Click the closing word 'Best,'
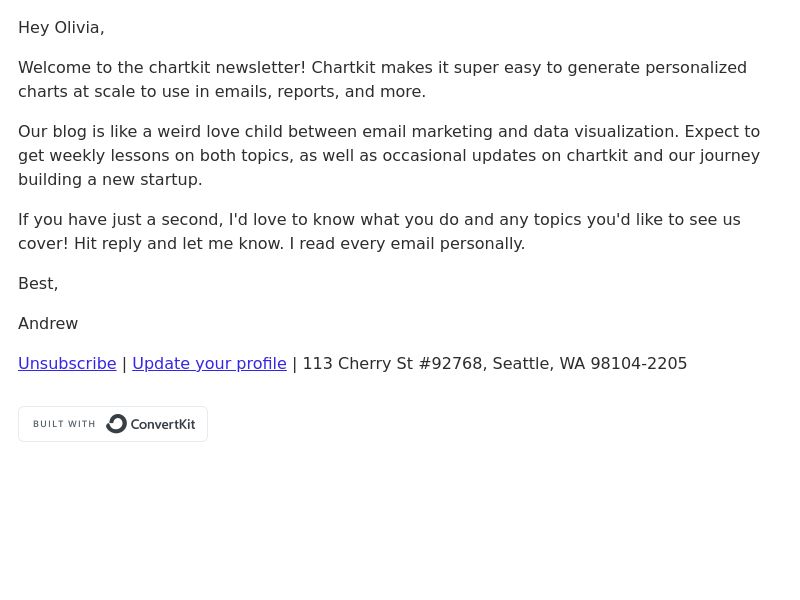The width and height of the screenshot is (800, 600). (38, 283)
